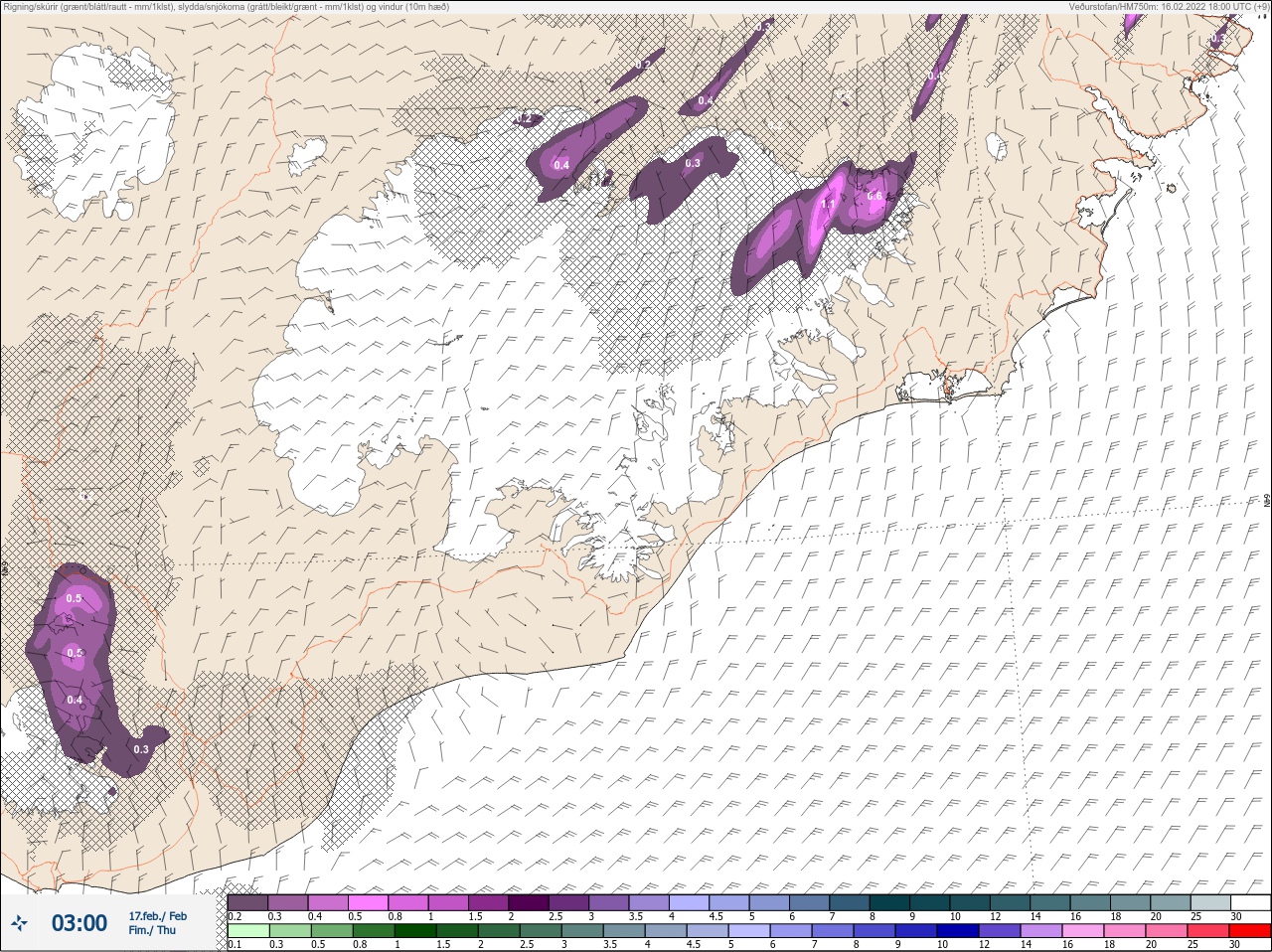Viewport: 1272px width, 952px height.
Task: Click the violet 12 swatch in bottom legend row
Action: click(1000, 932)
